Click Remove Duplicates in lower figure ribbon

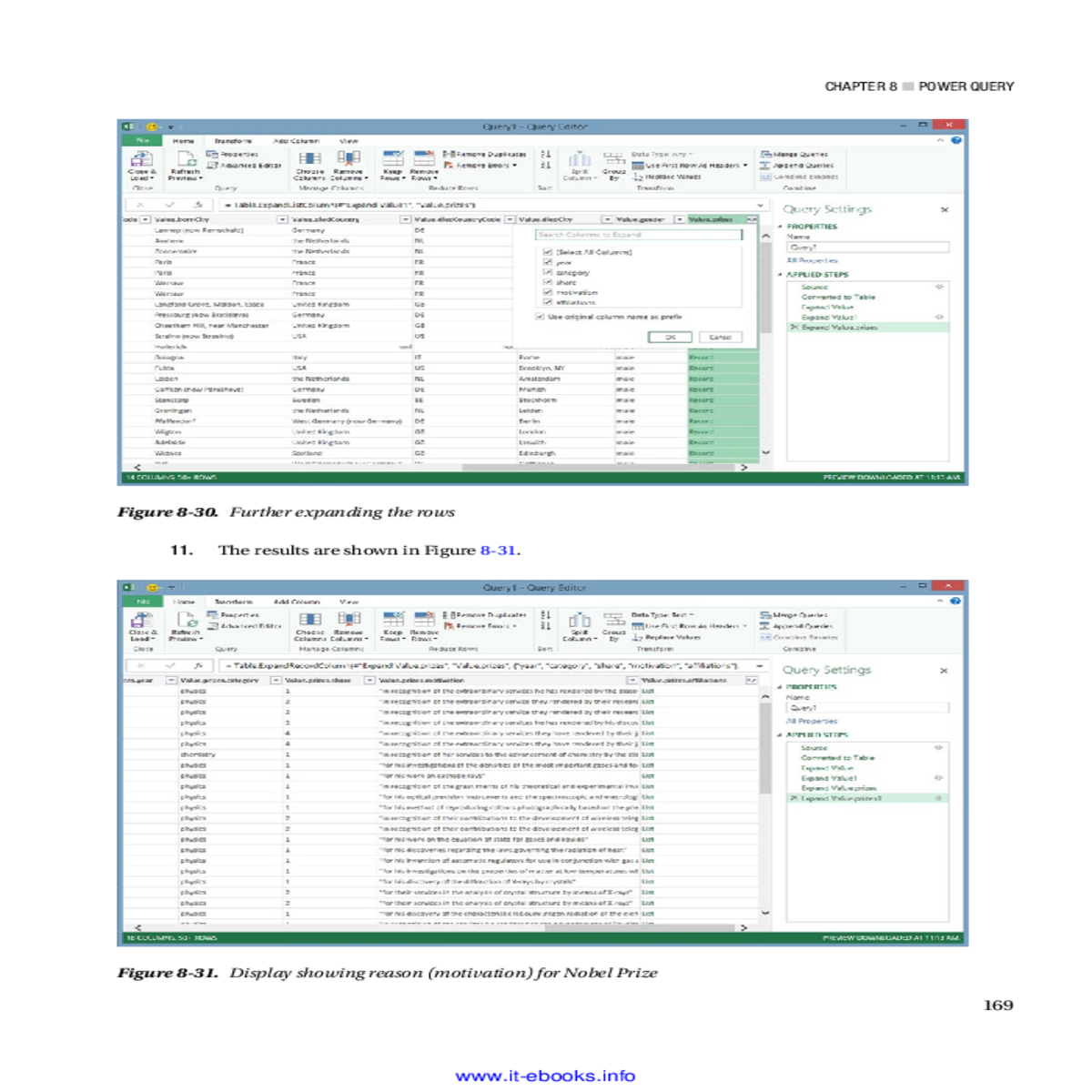[x=485, y=615]
